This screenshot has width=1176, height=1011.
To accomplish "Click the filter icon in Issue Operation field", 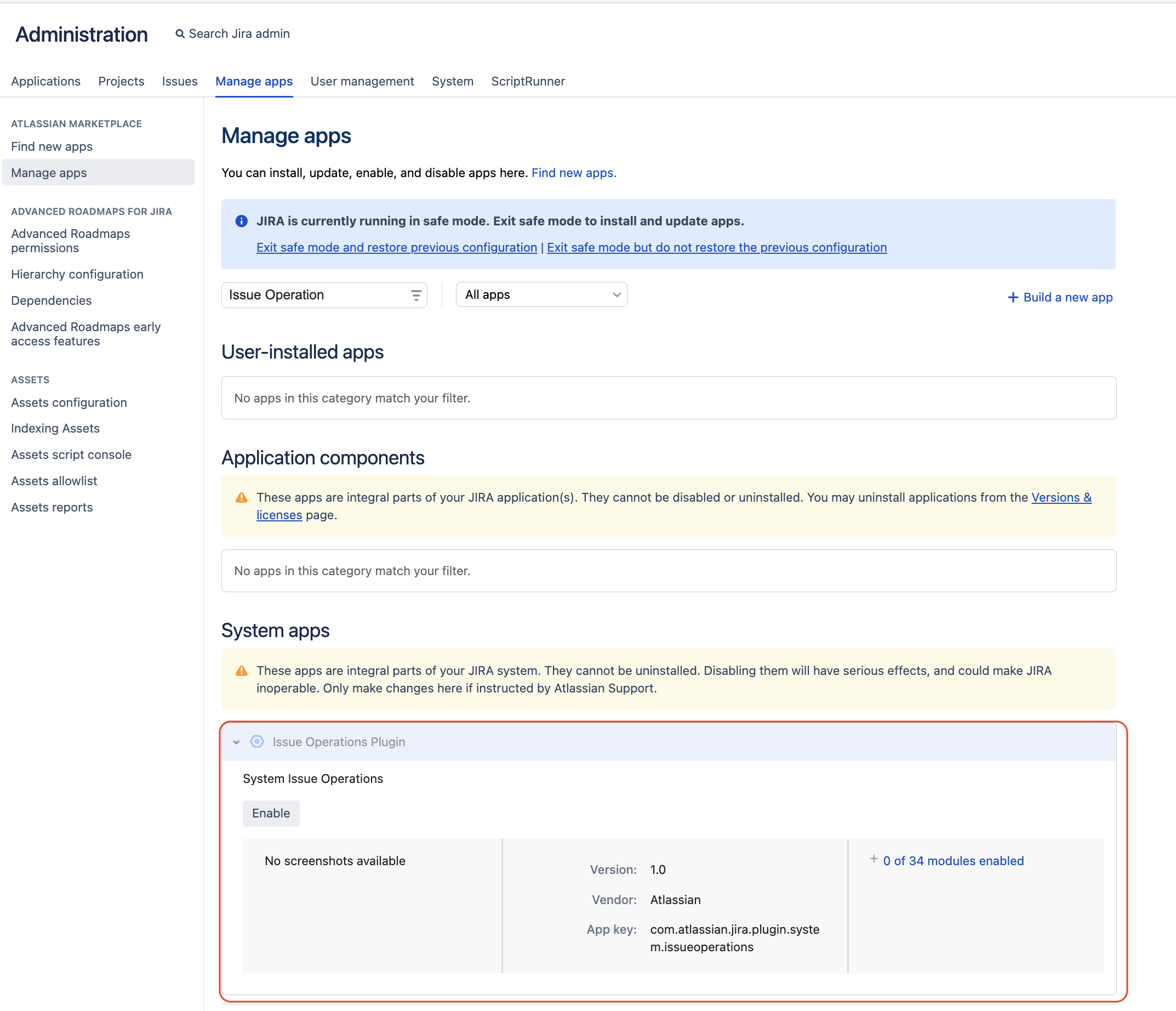I will point(415,296).
